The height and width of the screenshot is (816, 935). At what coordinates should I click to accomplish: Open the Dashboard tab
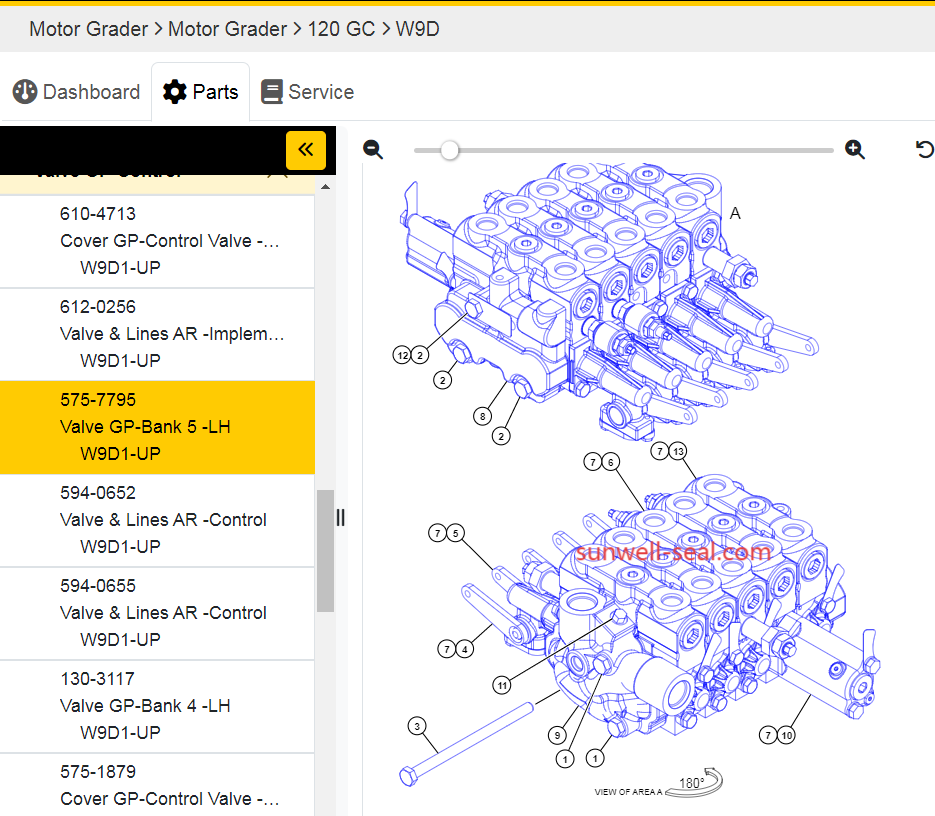[x=76, y=92]
